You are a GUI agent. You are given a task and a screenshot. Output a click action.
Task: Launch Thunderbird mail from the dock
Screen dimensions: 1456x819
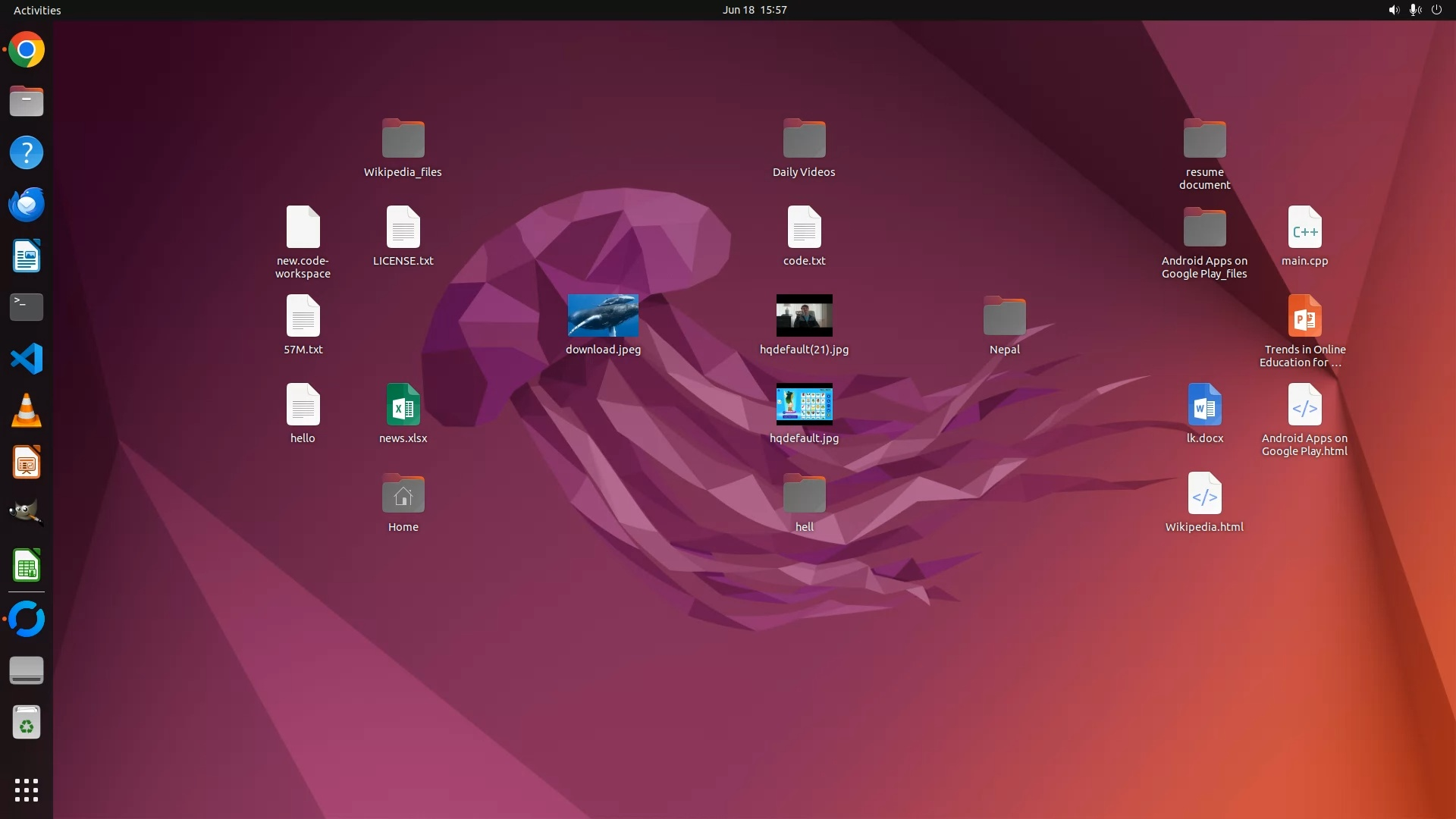[x=27, y=205]
